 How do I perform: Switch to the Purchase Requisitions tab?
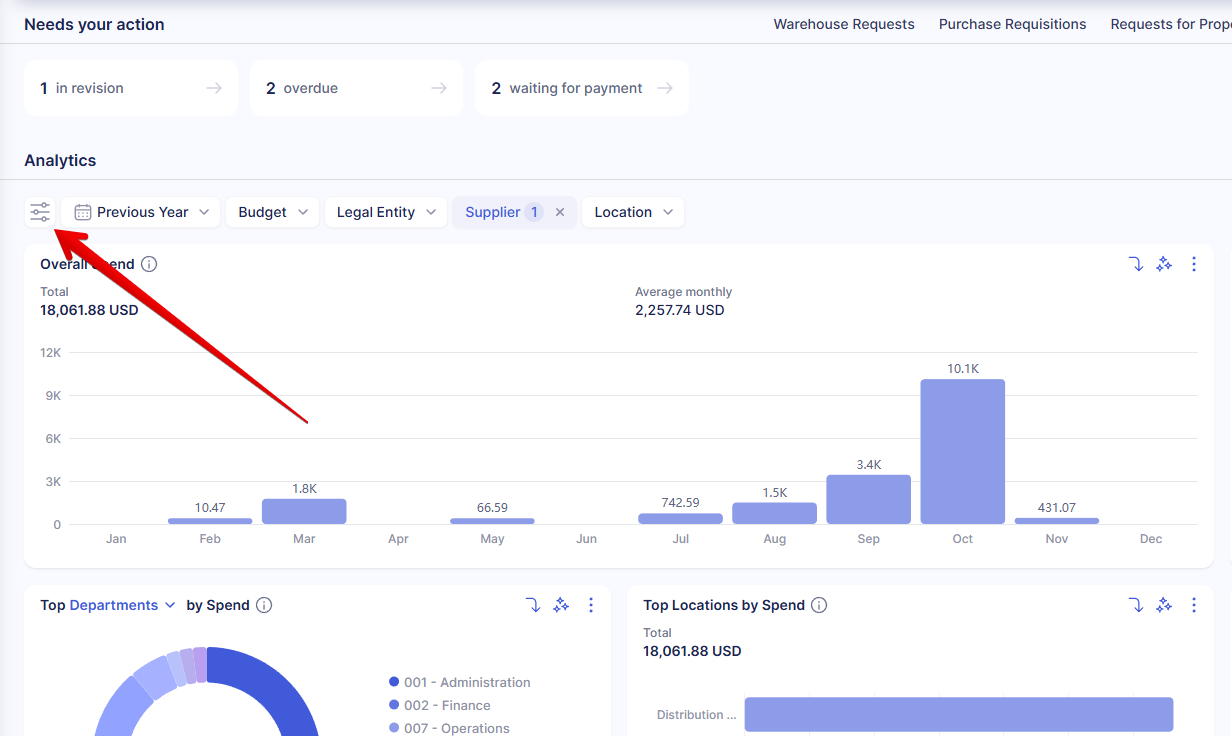click(1012, 24)
